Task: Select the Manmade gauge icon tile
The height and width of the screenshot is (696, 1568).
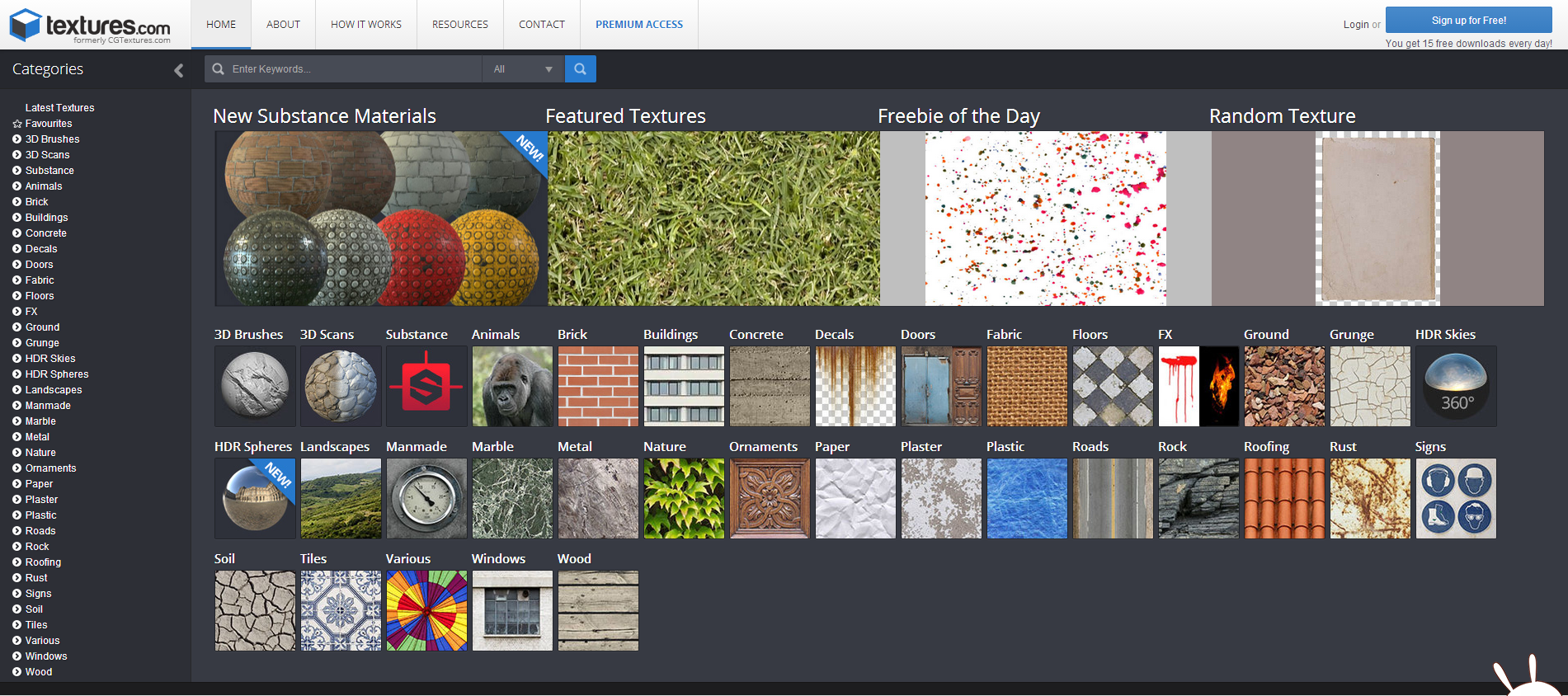Action: coord(426,498)
